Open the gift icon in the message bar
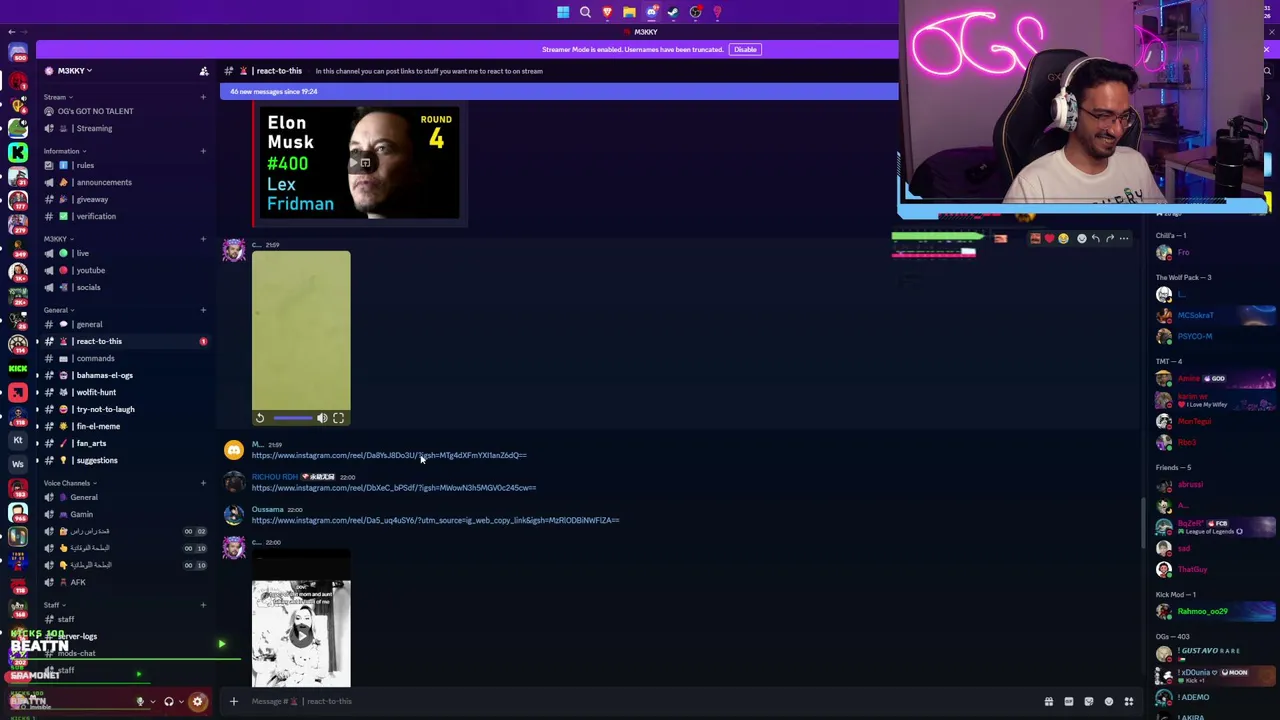Image resolution: width=1280 pixels, height=720 pixels. (1049, 702)
